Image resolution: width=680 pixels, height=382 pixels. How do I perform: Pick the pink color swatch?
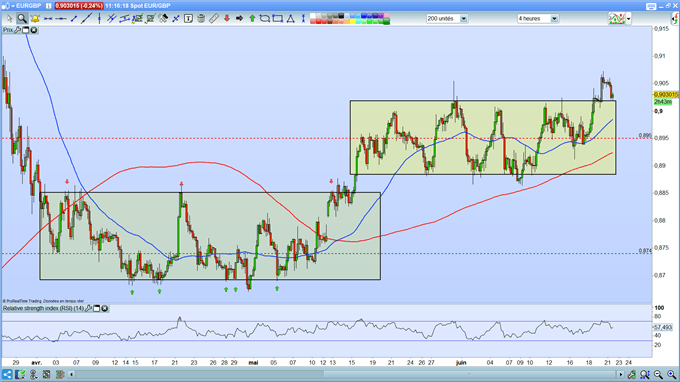(x=386, y=16)
